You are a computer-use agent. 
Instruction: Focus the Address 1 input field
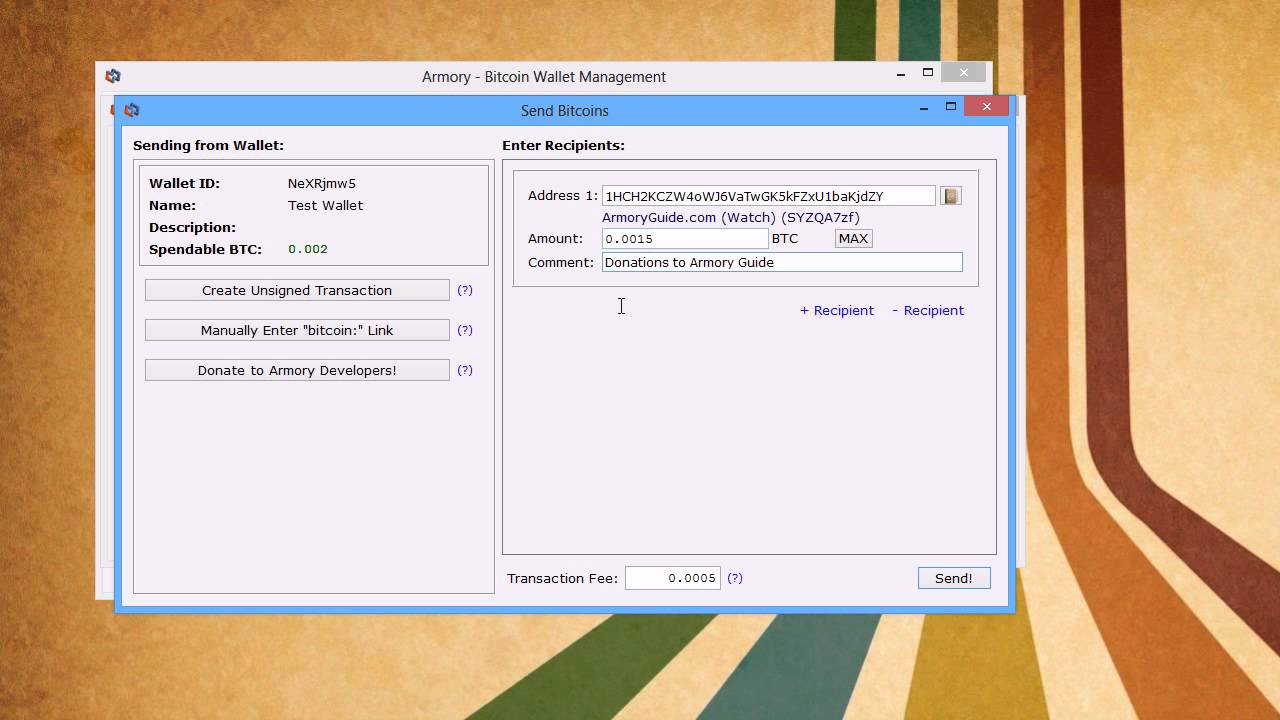click(768, 196)
